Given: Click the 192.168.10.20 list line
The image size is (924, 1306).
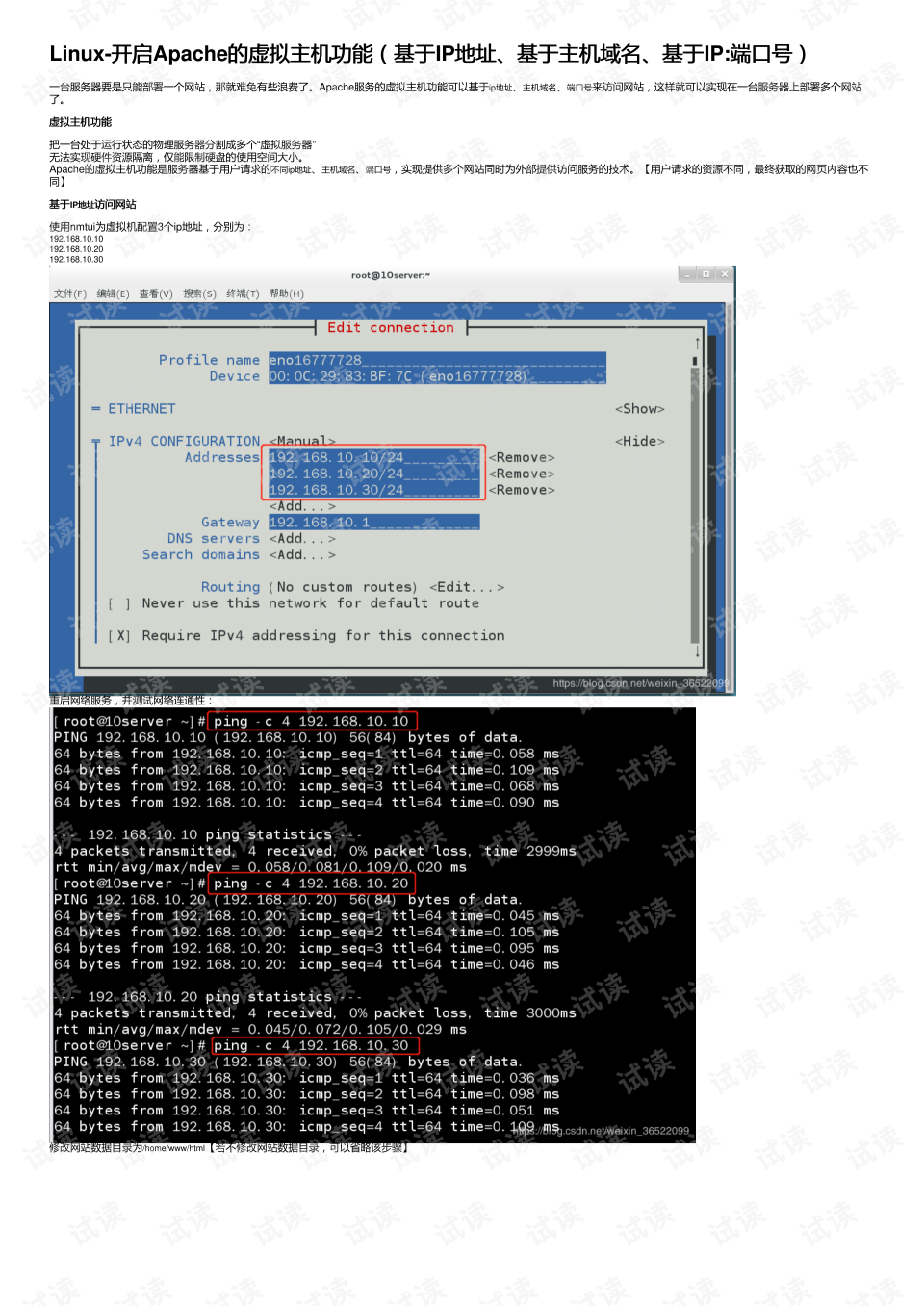Looking at the screenshot, I should pyautogui.click(x=76, y=249).
